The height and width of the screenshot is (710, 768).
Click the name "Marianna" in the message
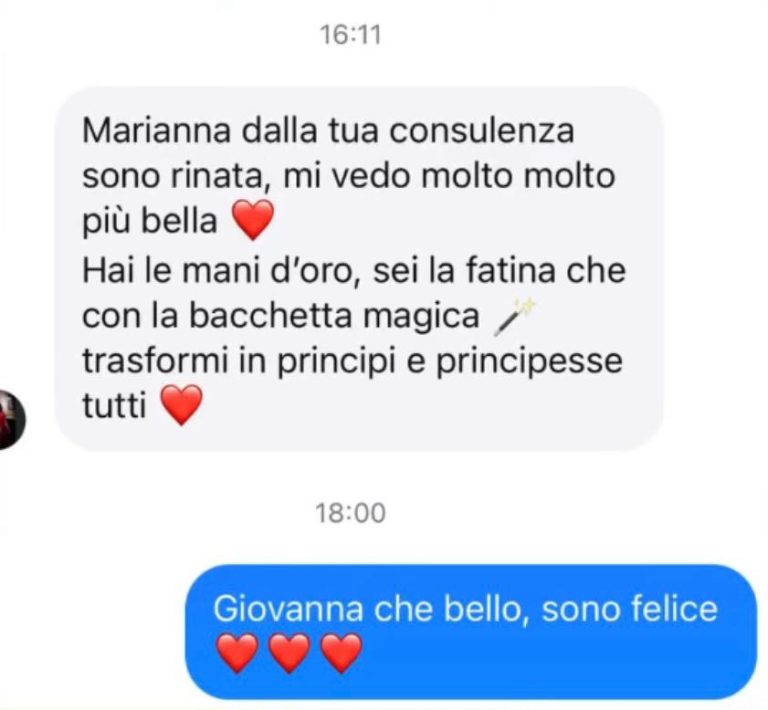tap(157, 131)
